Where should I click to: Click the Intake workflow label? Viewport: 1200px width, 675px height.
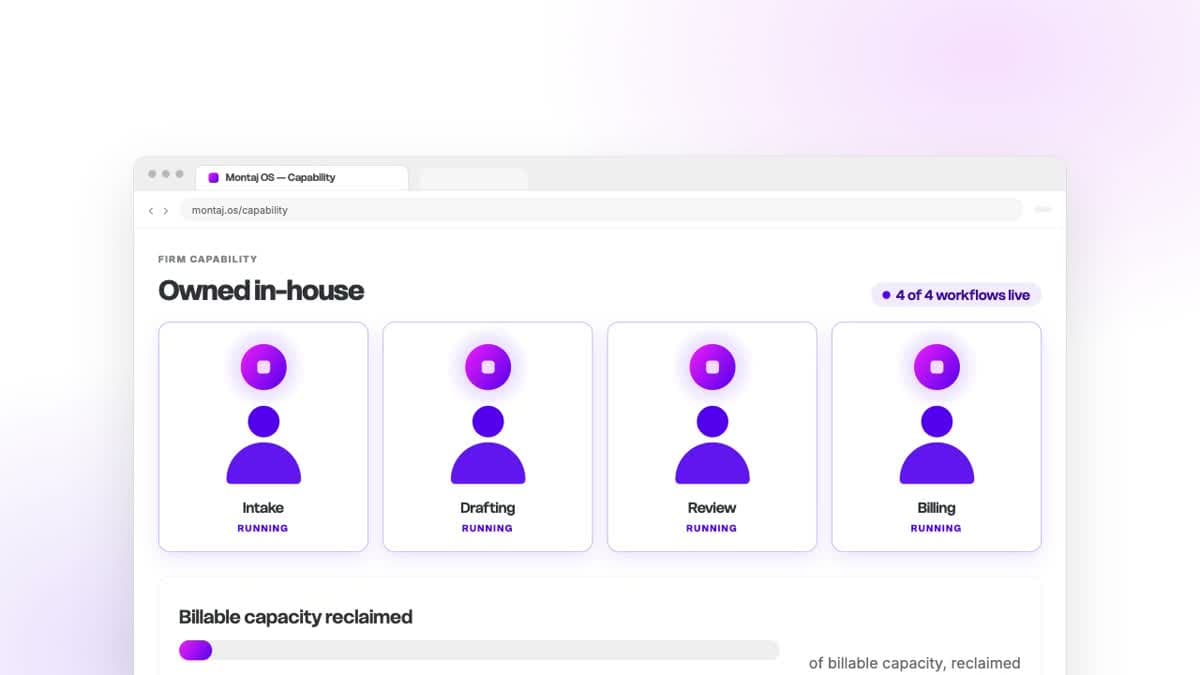point(263,508)
